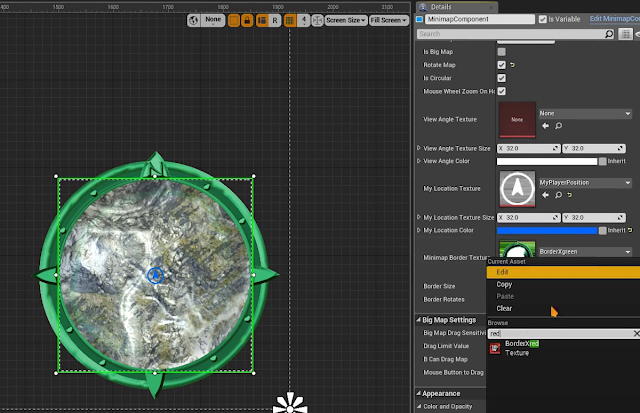Open the blue My Location Color swatch
The width and height of the screenshot is (640, 413).
coord(547,231)
